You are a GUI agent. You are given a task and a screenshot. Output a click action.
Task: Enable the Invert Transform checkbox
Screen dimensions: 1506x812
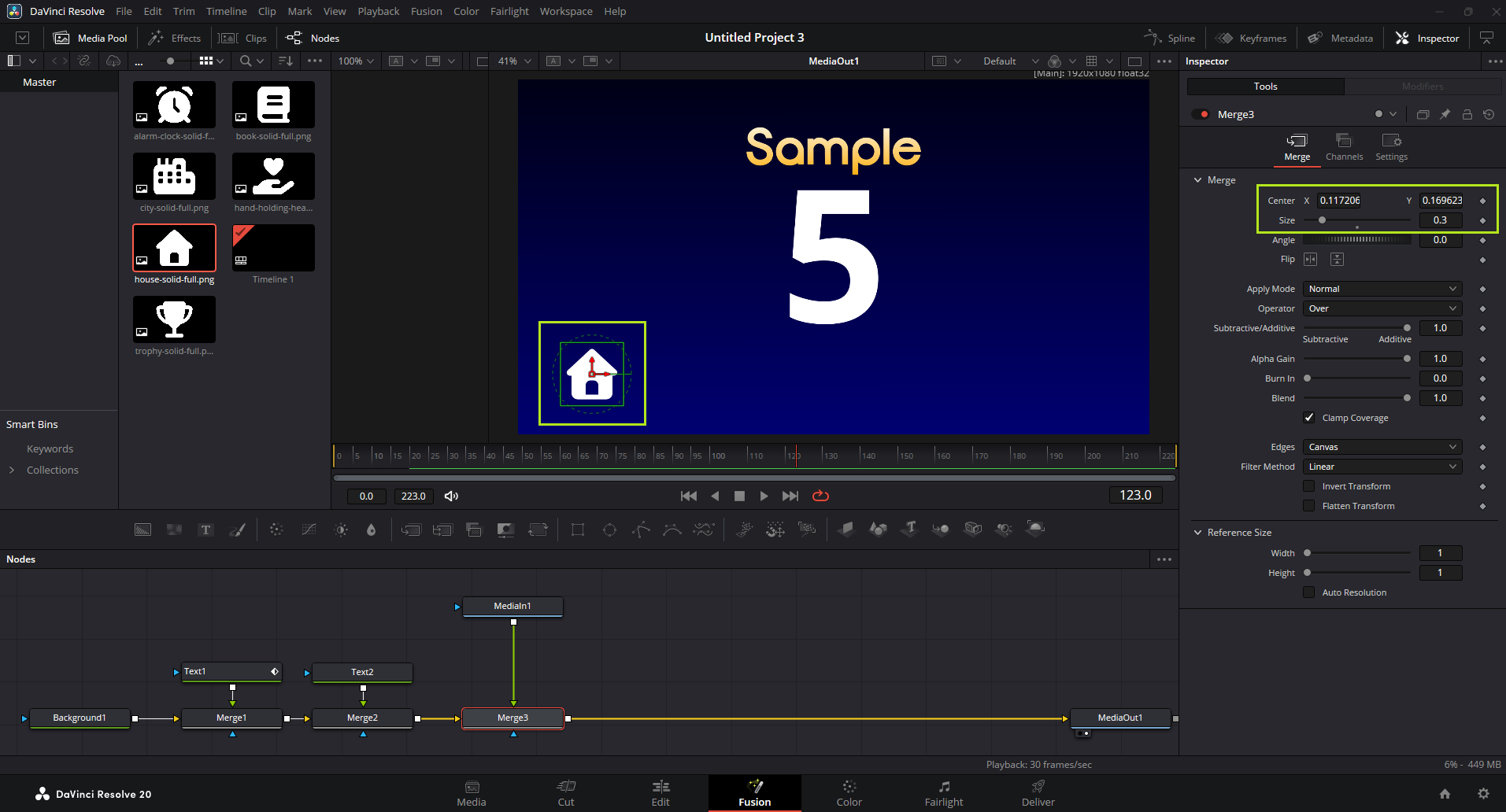click(1308, 486)
